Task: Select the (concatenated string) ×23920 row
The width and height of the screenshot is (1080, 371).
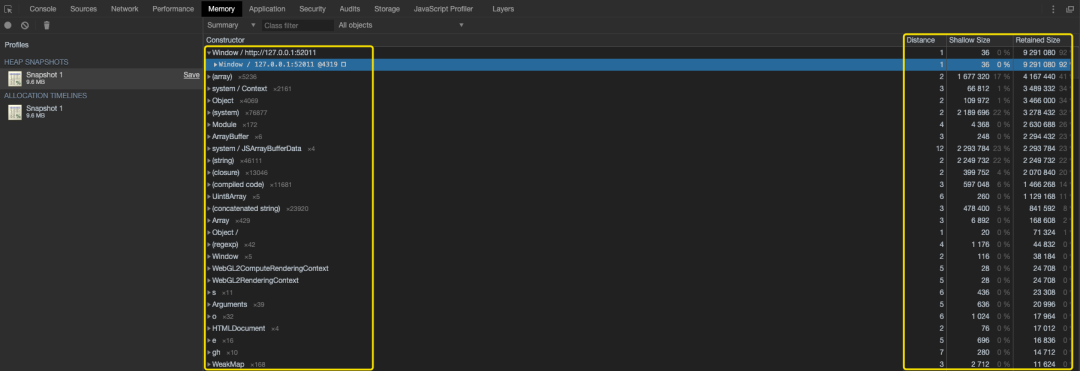Action: pyautogui.click(x=639, y=209)
